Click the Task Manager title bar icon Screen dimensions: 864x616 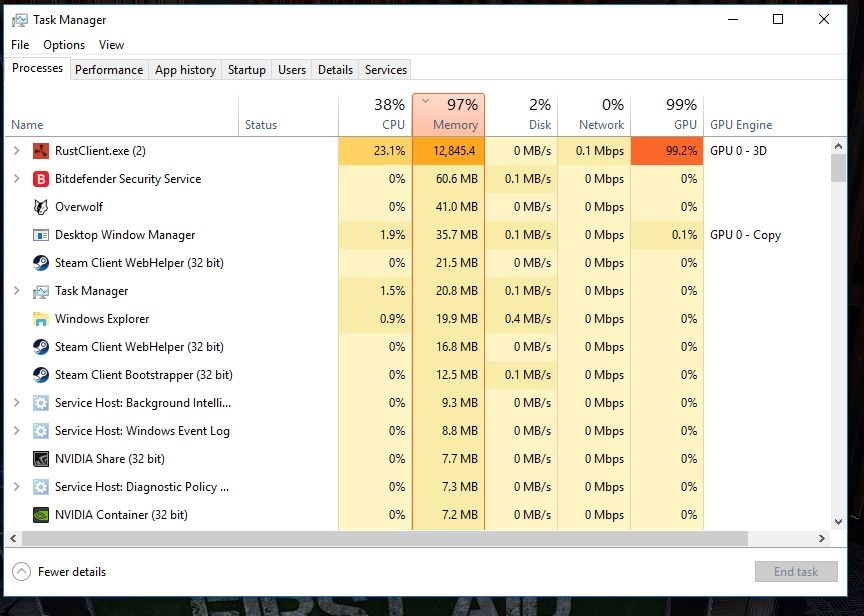20,20
